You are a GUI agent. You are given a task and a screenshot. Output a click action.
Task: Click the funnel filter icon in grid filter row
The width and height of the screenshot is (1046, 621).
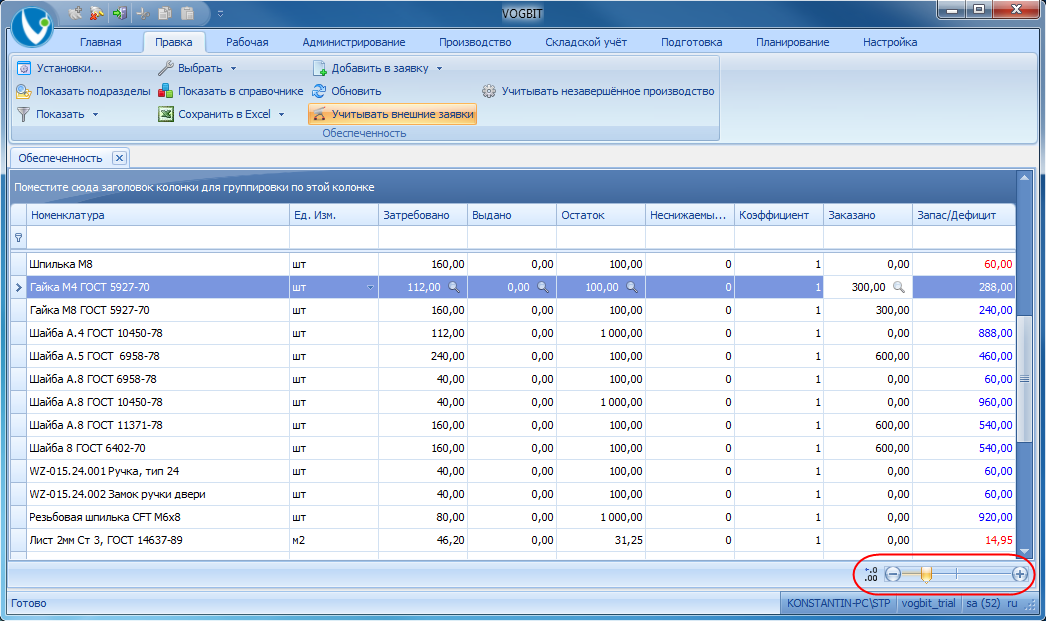(x=18, y=237)
